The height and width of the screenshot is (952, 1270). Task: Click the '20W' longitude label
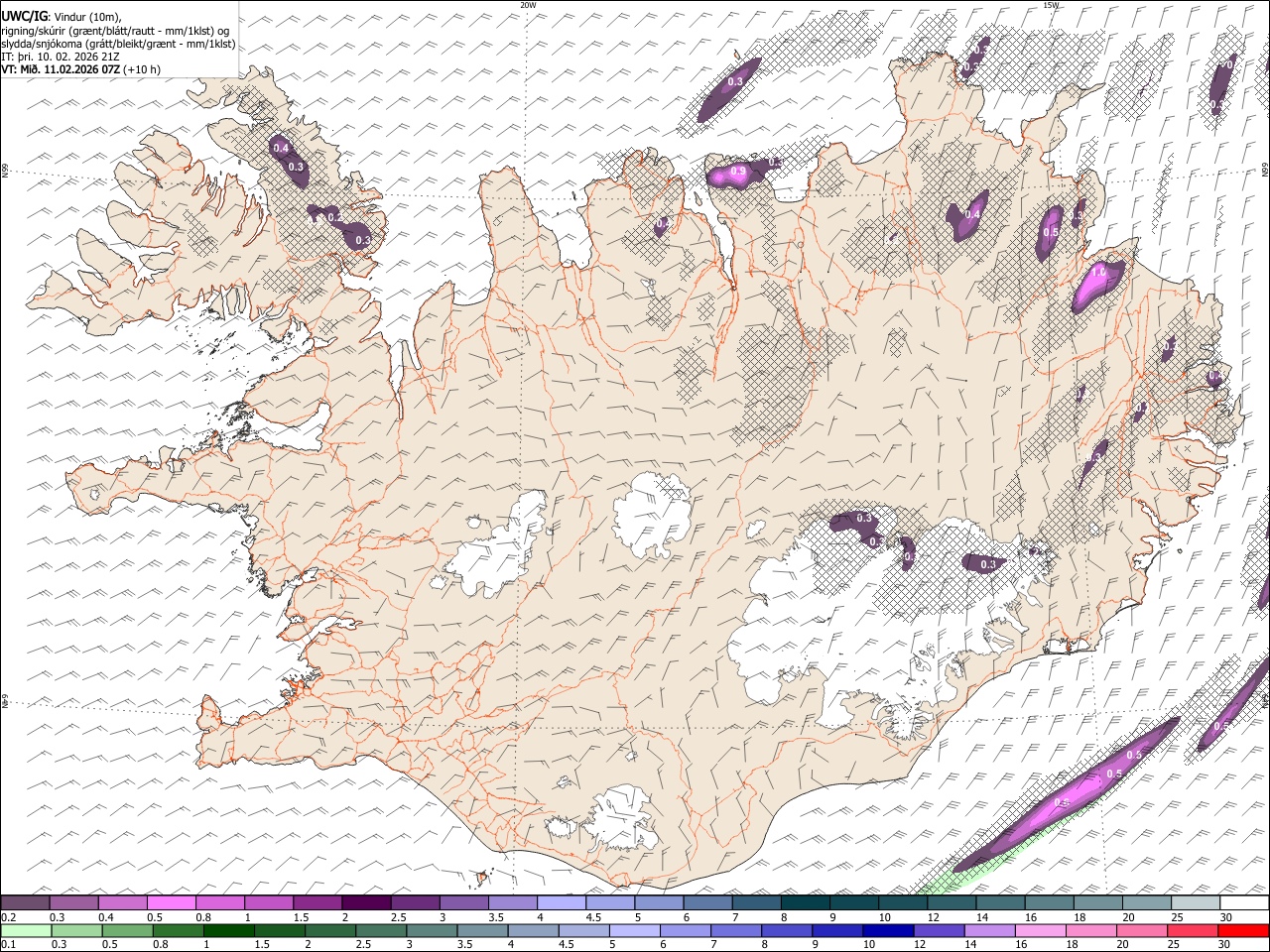(528, 5)
